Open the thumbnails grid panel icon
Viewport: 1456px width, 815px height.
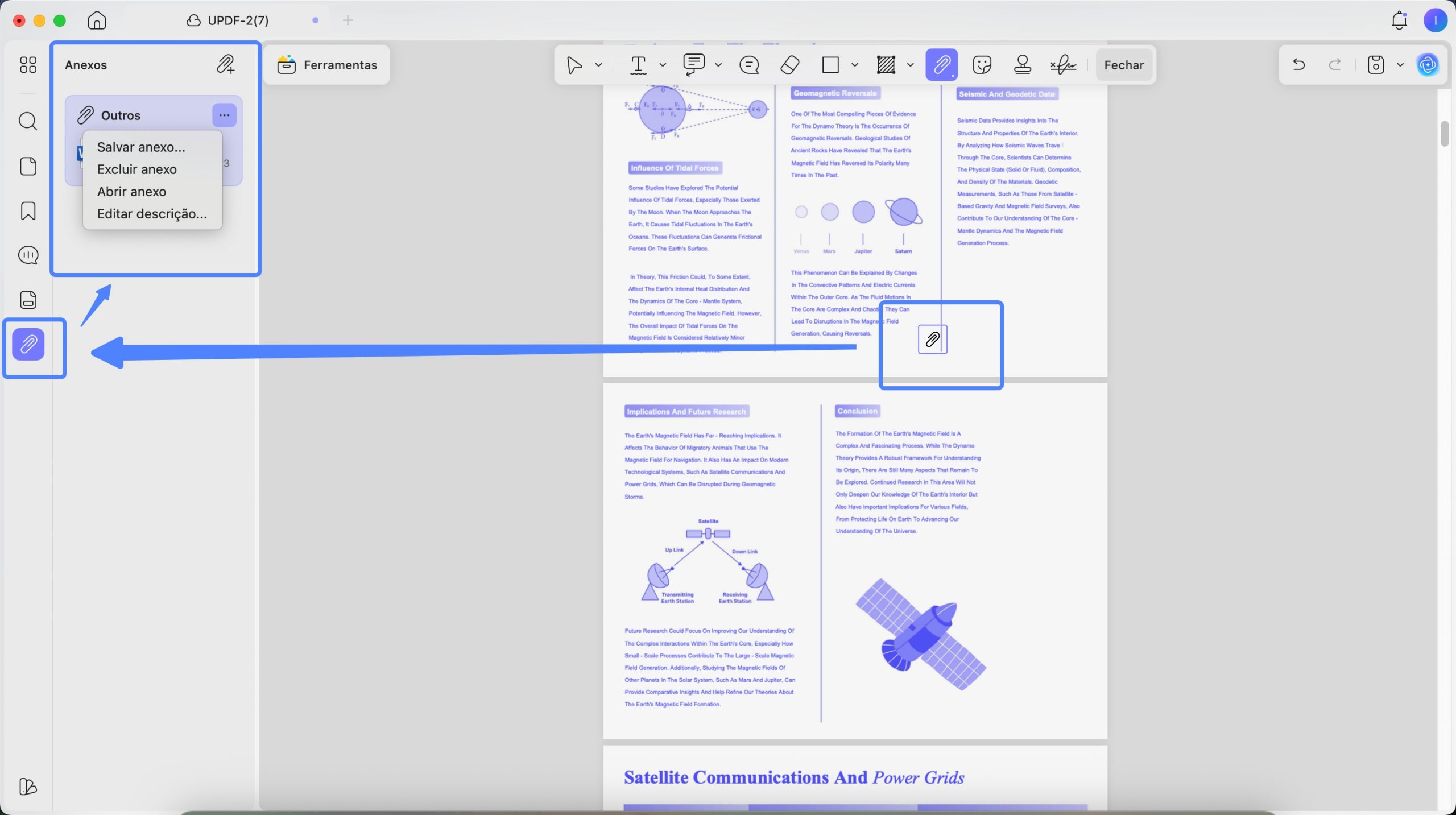coord(28,65)
